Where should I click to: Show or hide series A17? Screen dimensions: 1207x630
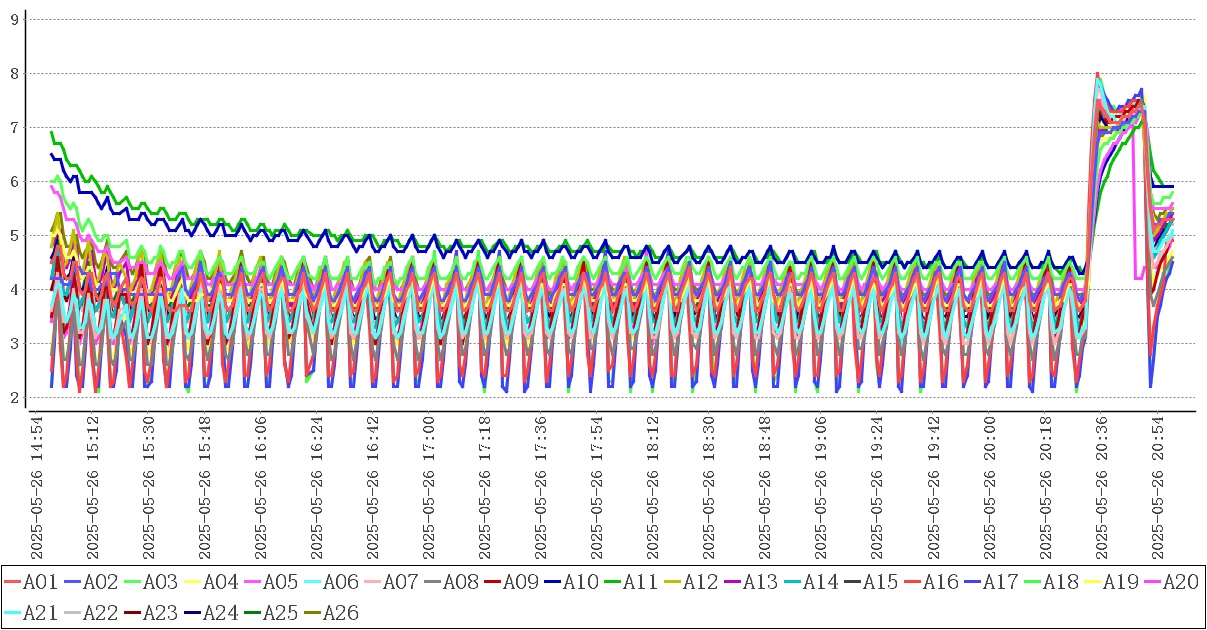point(1000,581)
